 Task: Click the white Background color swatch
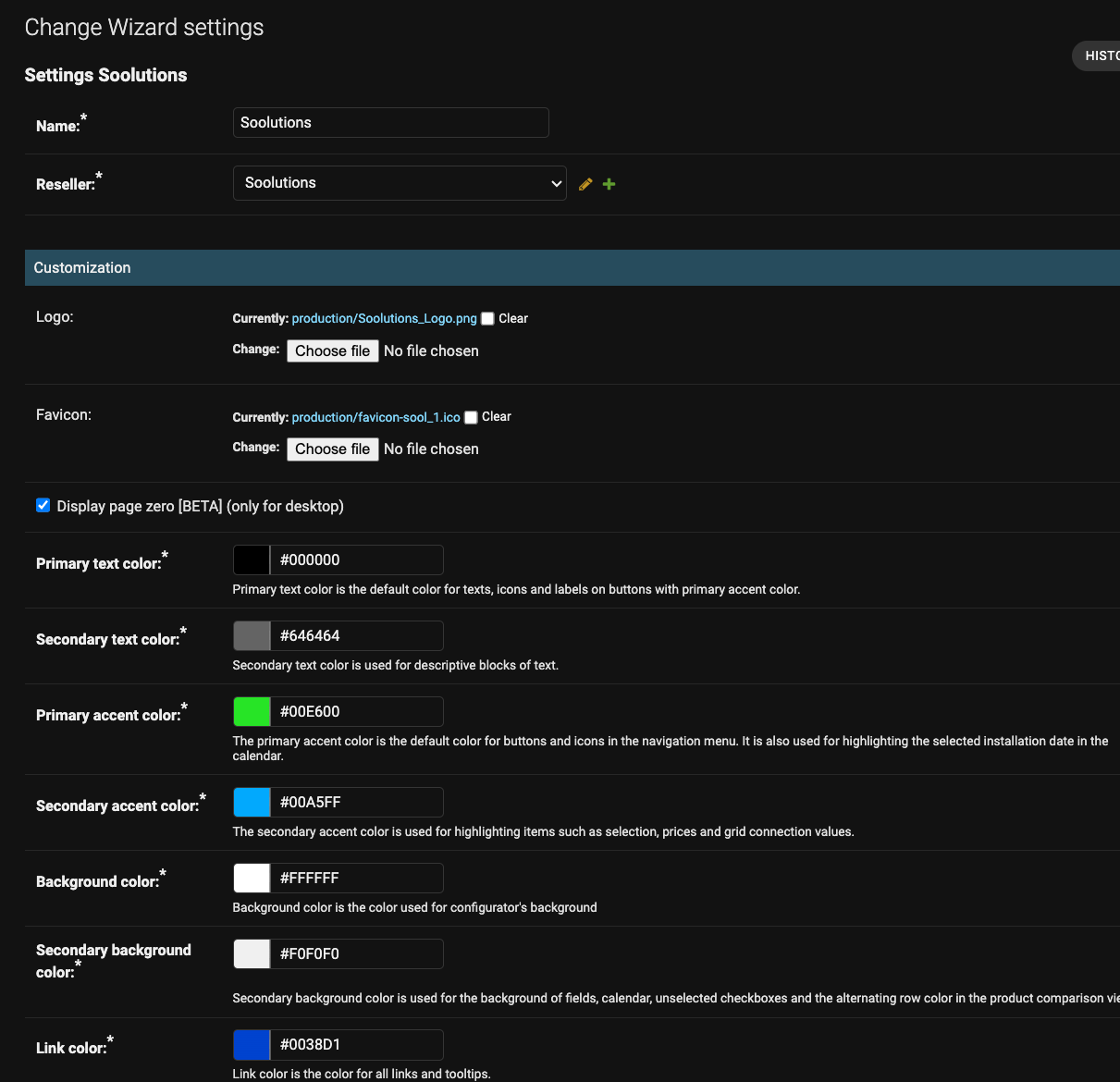click(252, 879)
